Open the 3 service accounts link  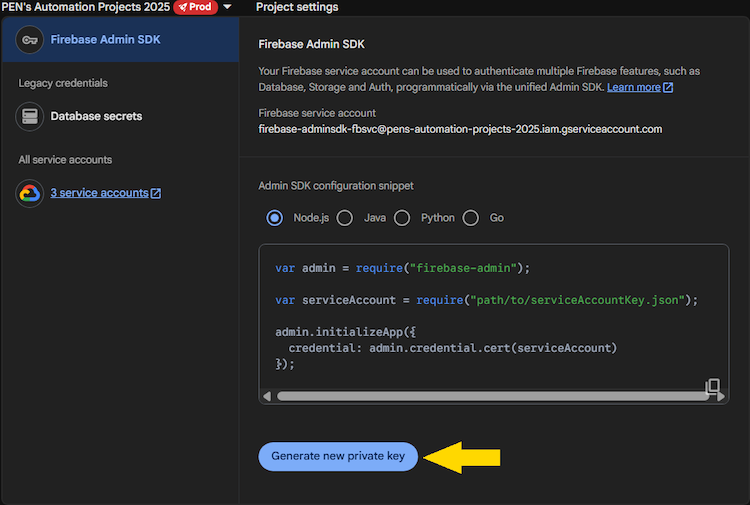pyautogui.click(x=99, y=193)
